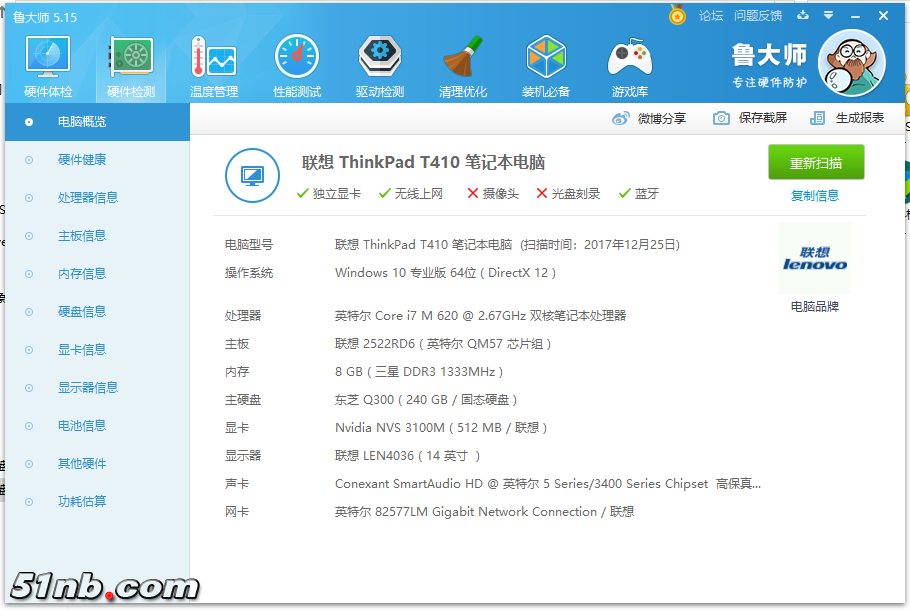
Task: Click 复制信息 copy info link
Action: pos(815,196)
